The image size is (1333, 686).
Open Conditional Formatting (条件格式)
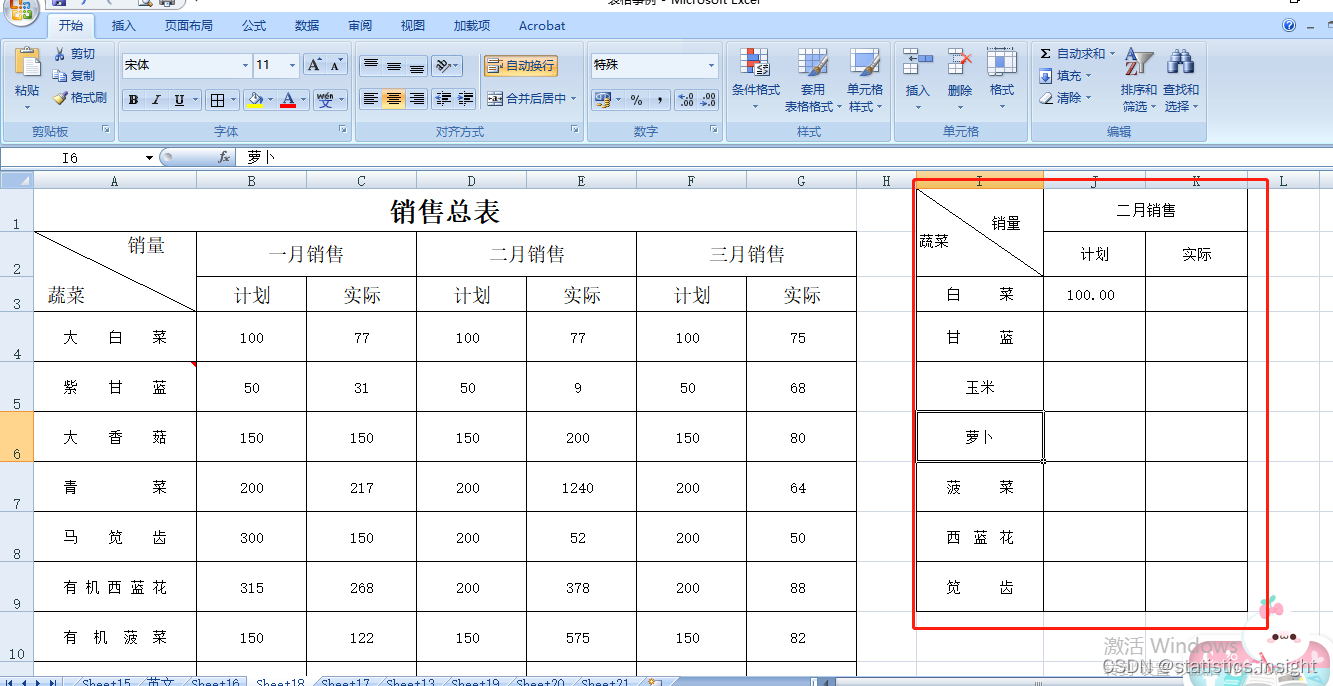click(x=755, y=80)
